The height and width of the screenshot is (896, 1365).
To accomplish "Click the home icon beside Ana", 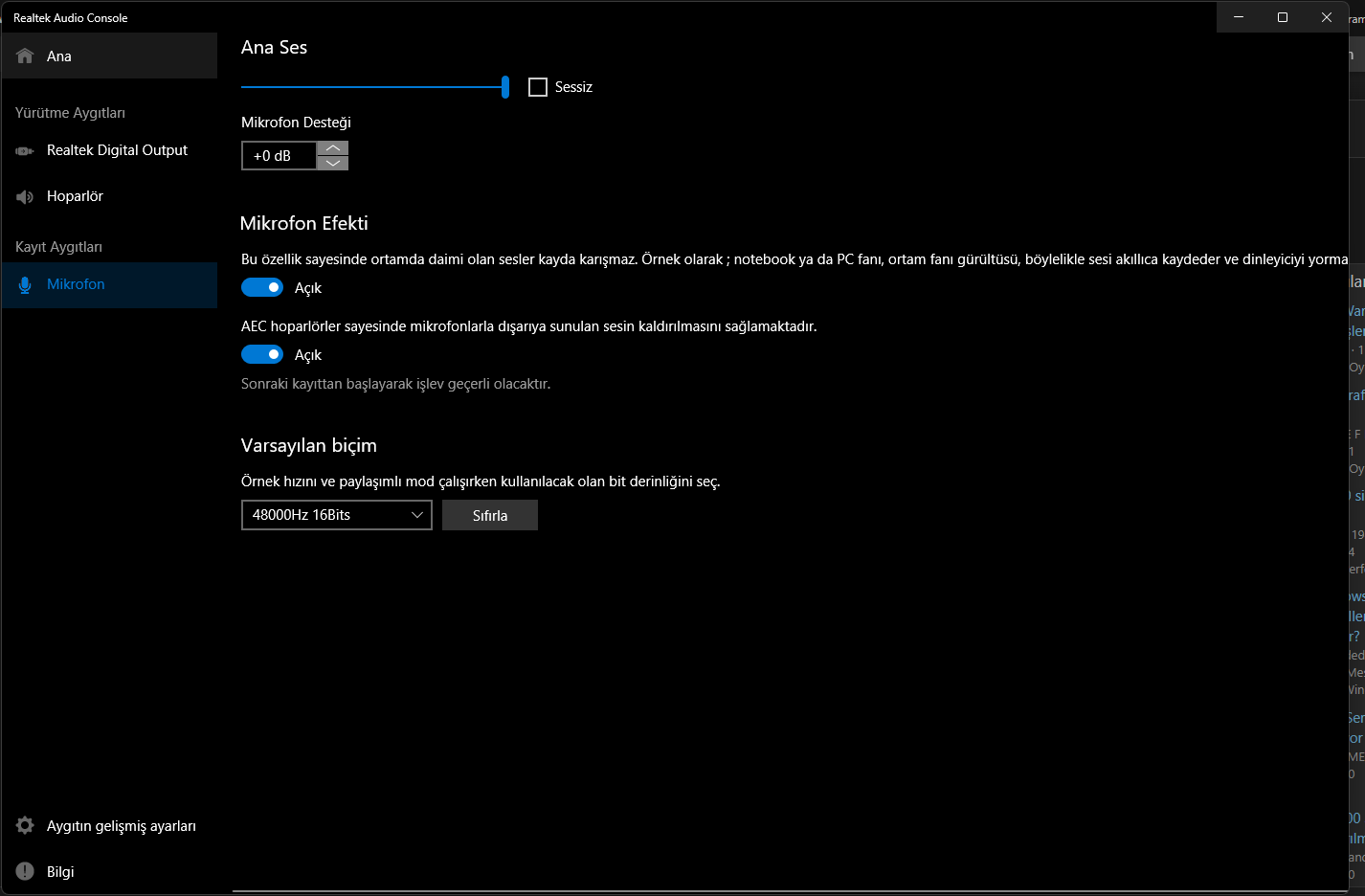I will 25,56.
